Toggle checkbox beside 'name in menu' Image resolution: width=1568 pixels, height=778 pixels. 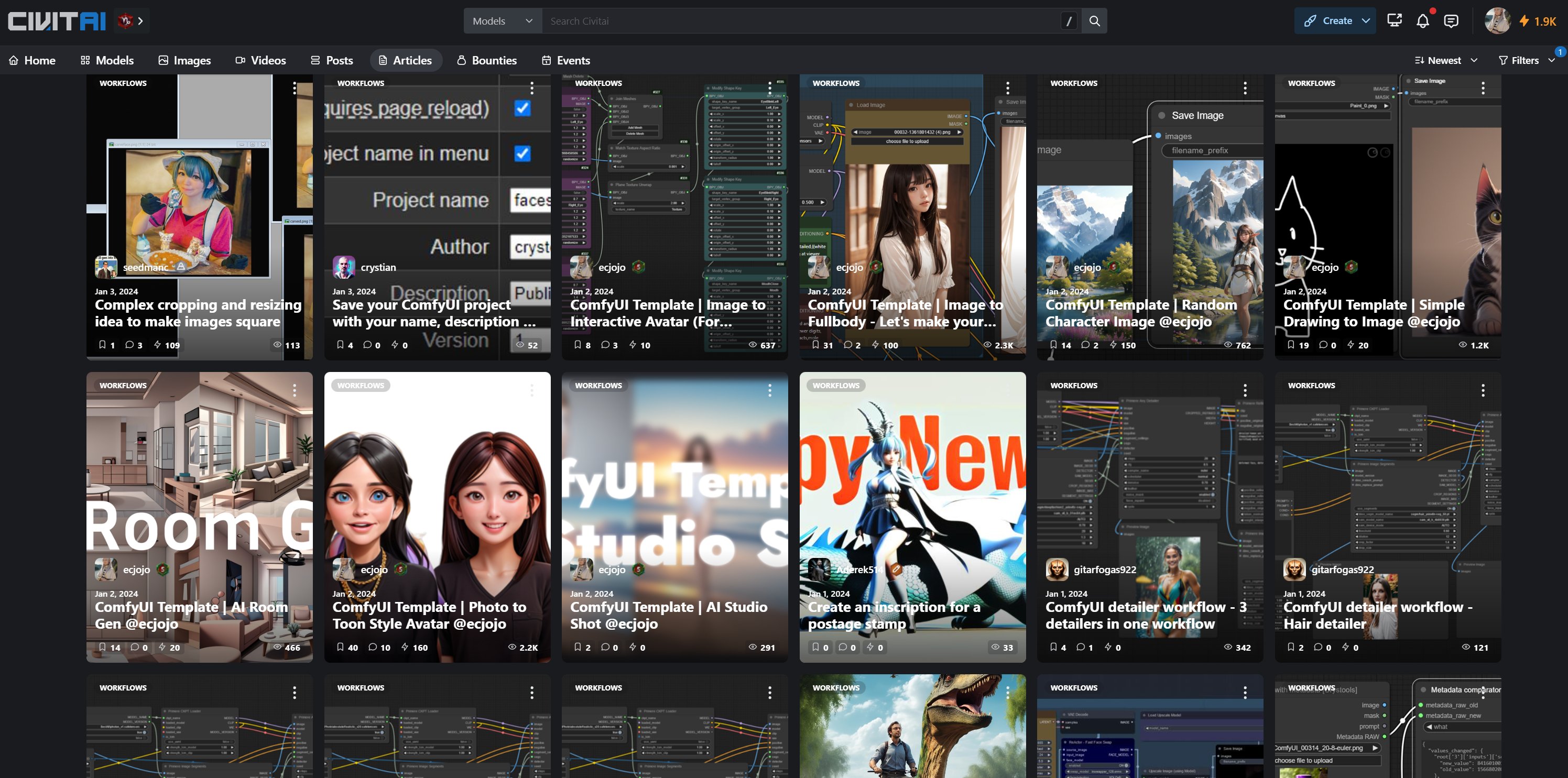click(522, 154)
